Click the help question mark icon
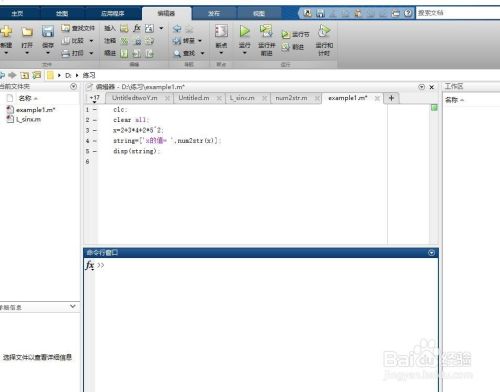Image resolution: width=500 pixels, height=392 pixels. [x=408, y=13]
